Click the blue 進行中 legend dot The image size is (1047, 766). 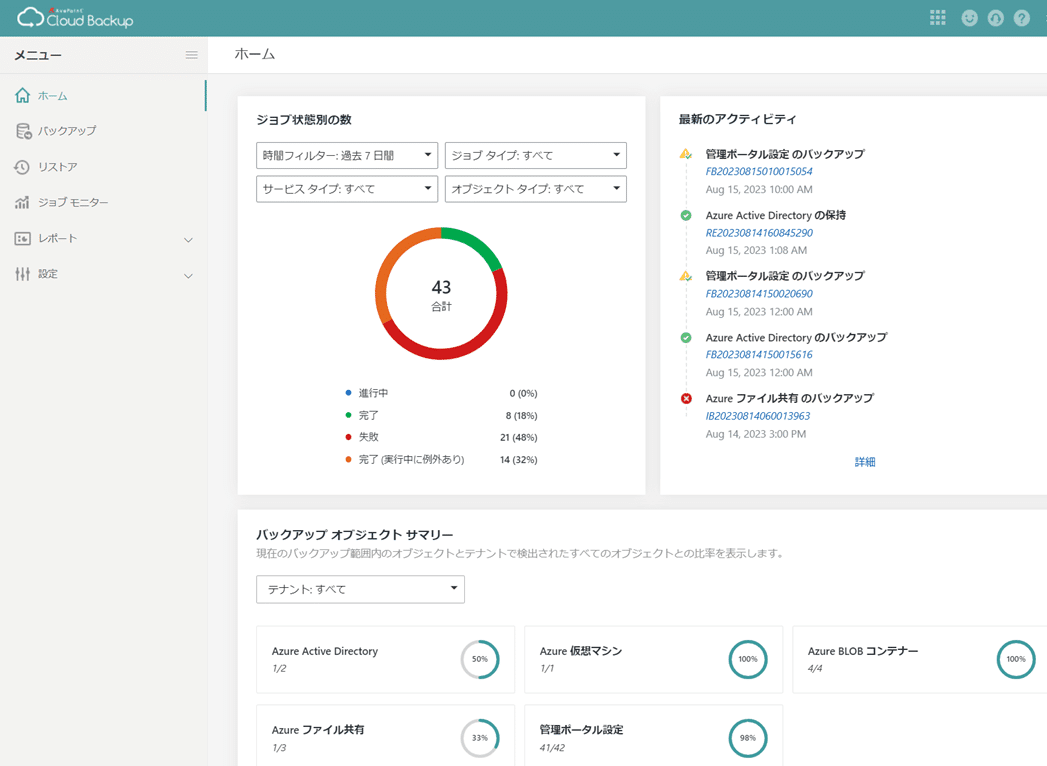coord(348,393)
